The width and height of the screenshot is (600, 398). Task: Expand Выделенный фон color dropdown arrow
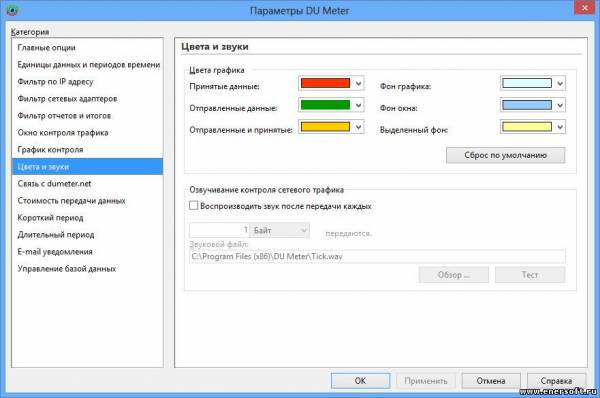click(560, 127)
